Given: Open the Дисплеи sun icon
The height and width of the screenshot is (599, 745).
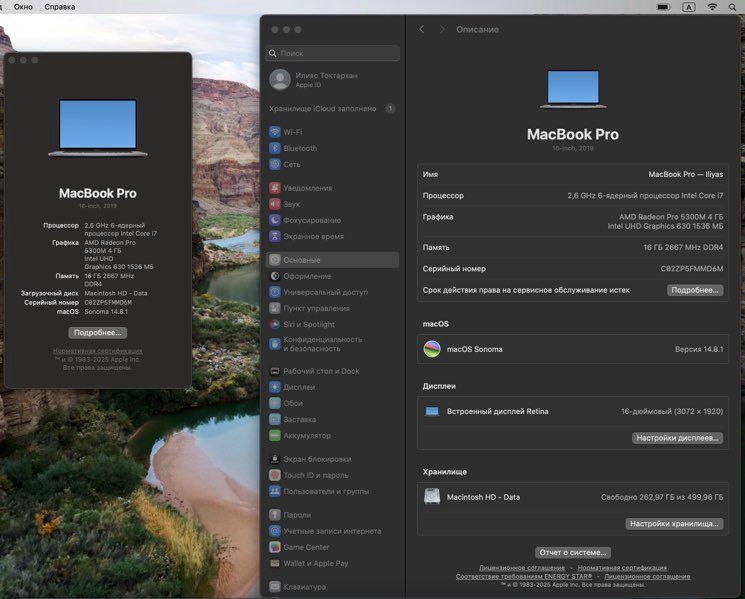Looking at the screenshot, I should tap(275, 387).
